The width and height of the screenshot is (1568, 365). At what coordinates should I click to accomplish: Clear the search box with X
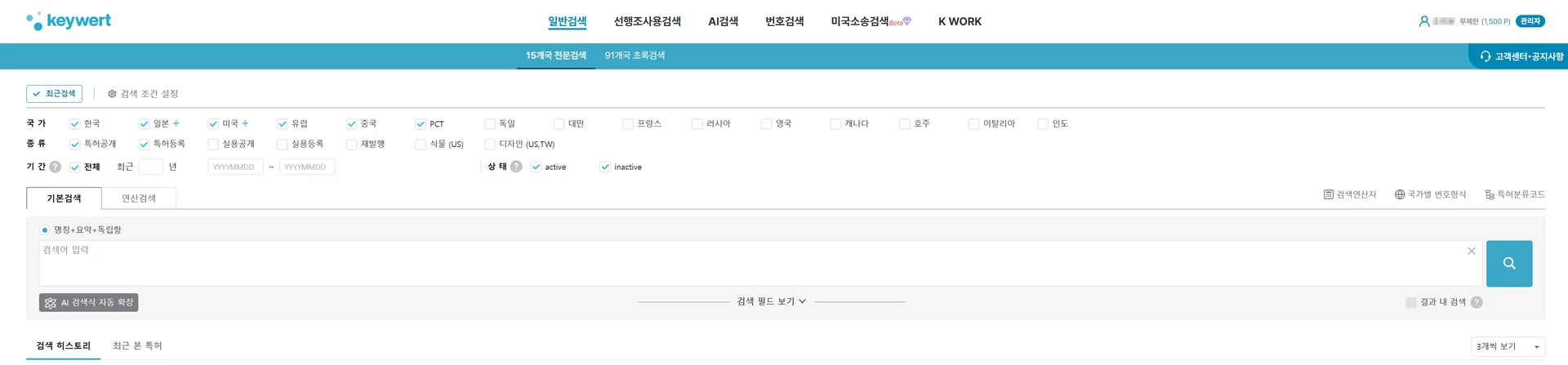tap(1472, 251)
